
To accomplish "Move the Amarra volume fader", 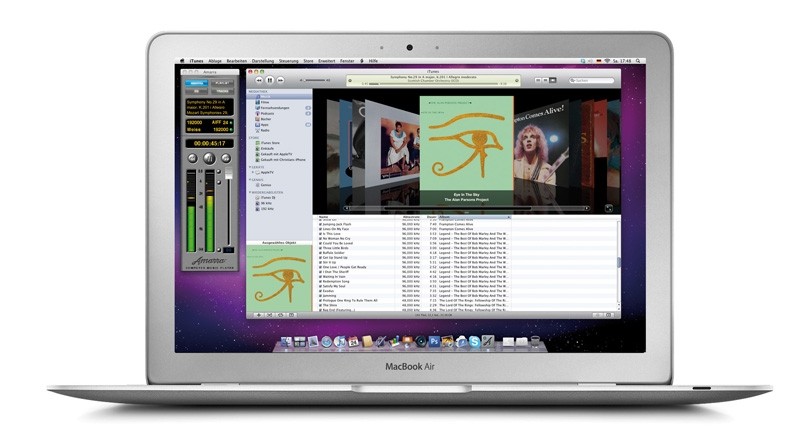I will pos(229,174).
